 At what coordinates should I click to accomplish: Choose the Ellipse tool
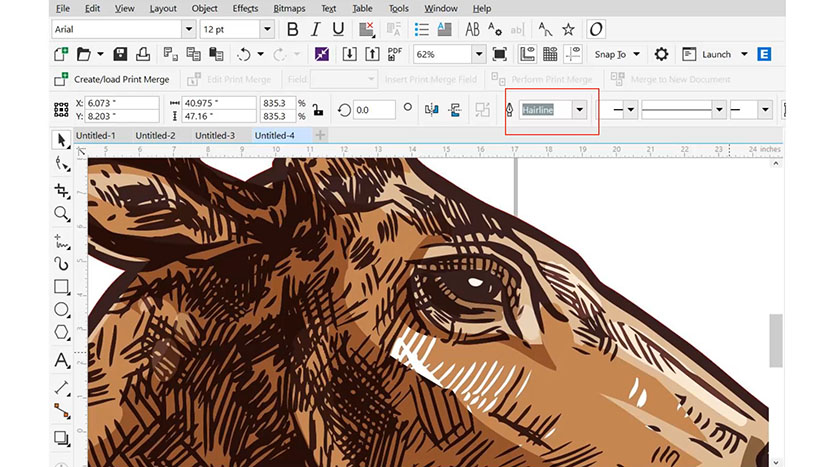tap(62, 311)
